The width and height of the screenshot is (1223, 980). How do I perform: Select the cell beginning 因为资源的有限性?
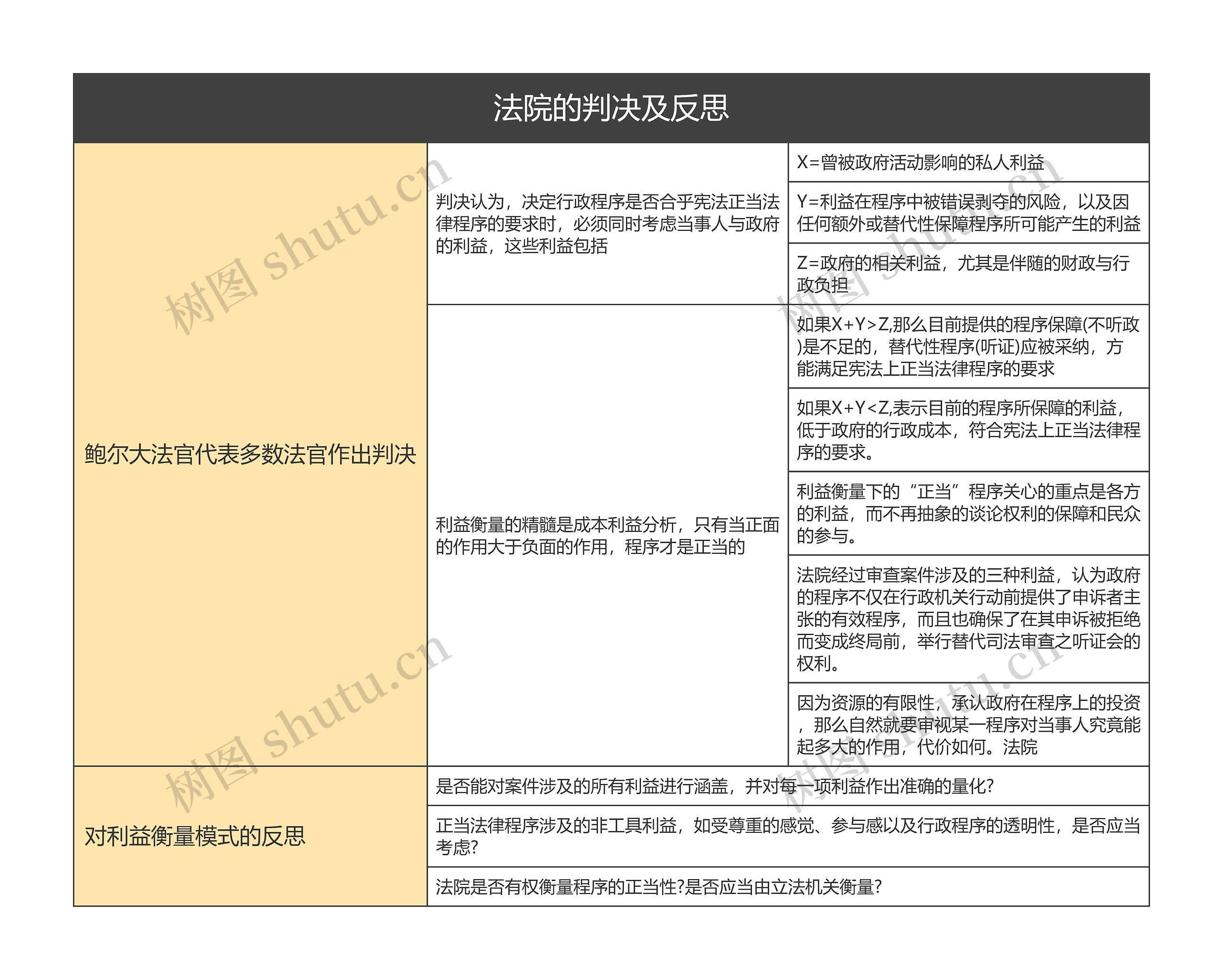[x=968, y=724]
